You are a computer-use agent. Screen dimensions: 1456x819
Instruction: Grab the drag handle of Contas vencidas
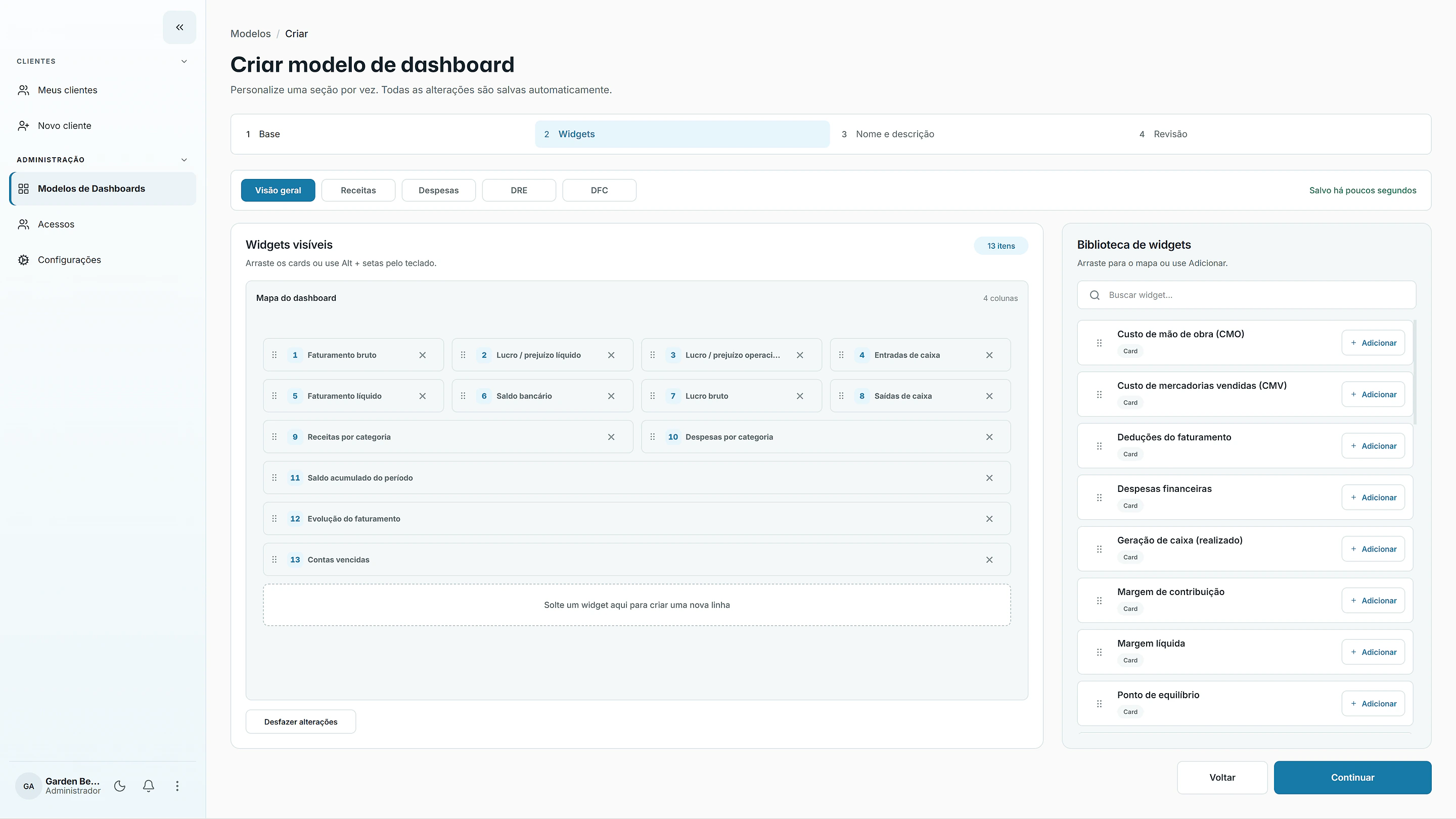(x=274, y=560)
